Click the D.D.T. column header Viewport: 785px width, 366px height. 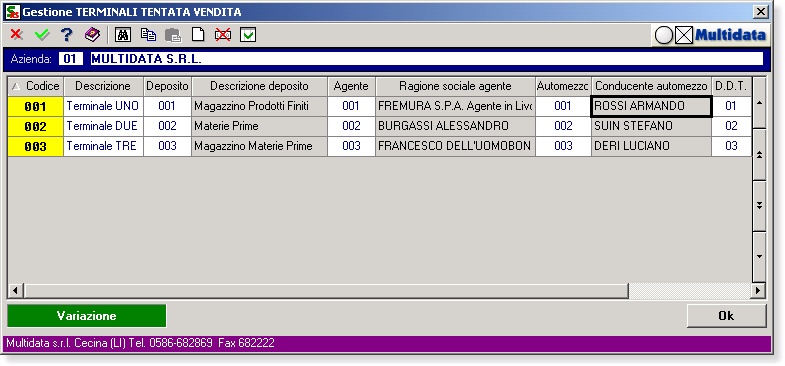(x=731, y=86)
